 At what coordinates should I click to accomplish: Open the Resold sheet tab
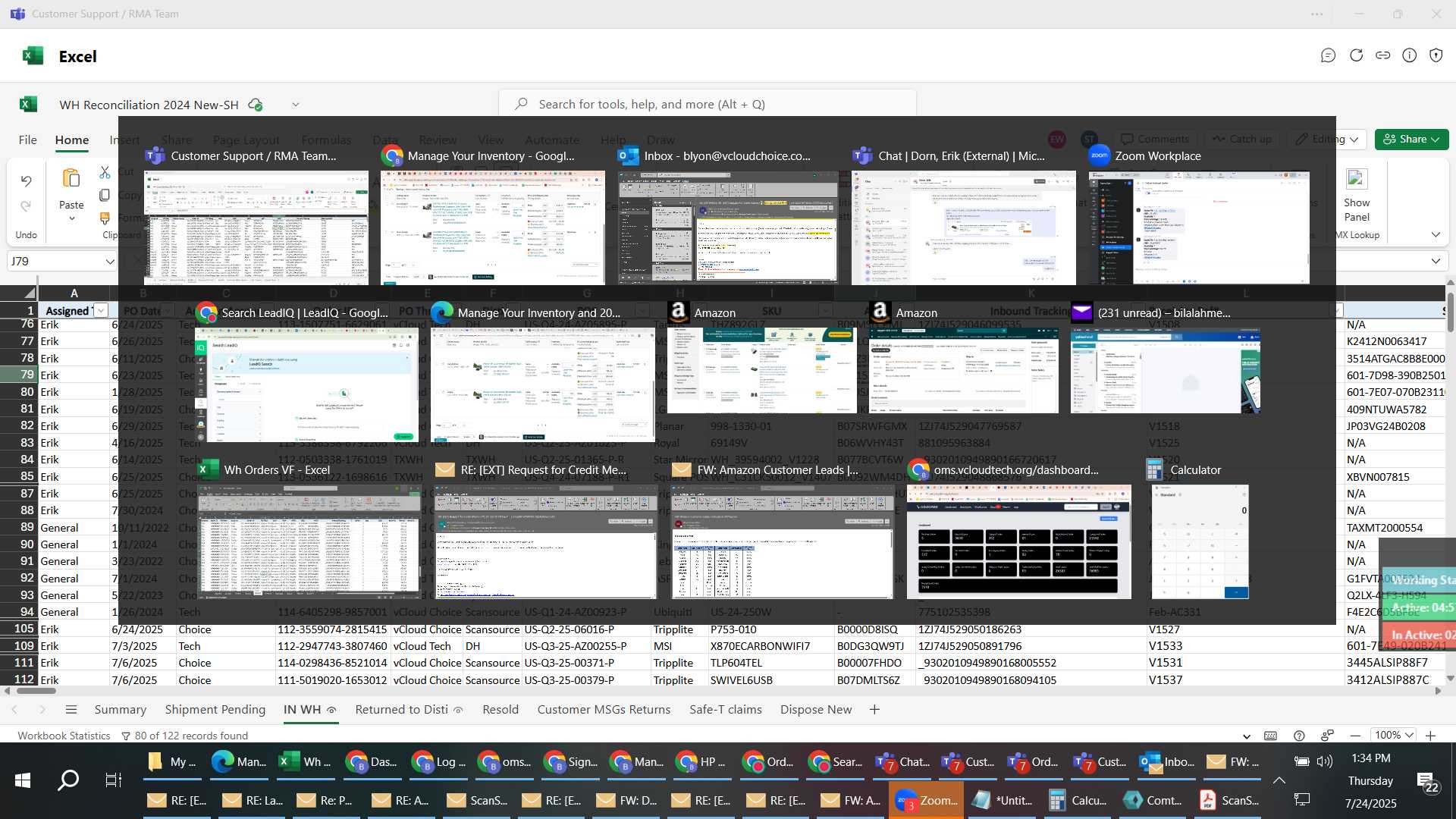coord(500,710)
